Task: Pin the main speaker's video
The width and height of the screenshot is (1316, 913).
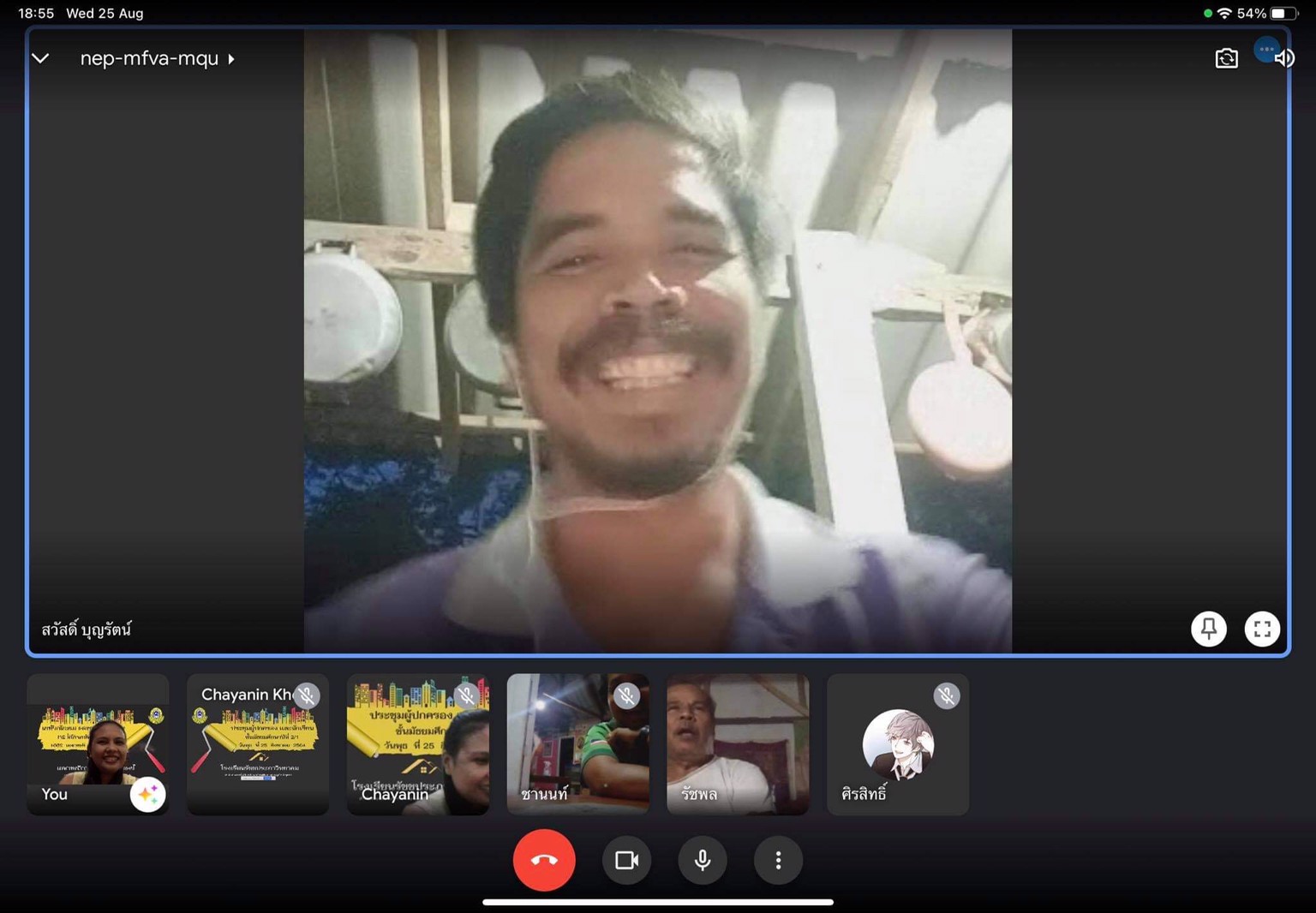Action: tap(1208, 629)
